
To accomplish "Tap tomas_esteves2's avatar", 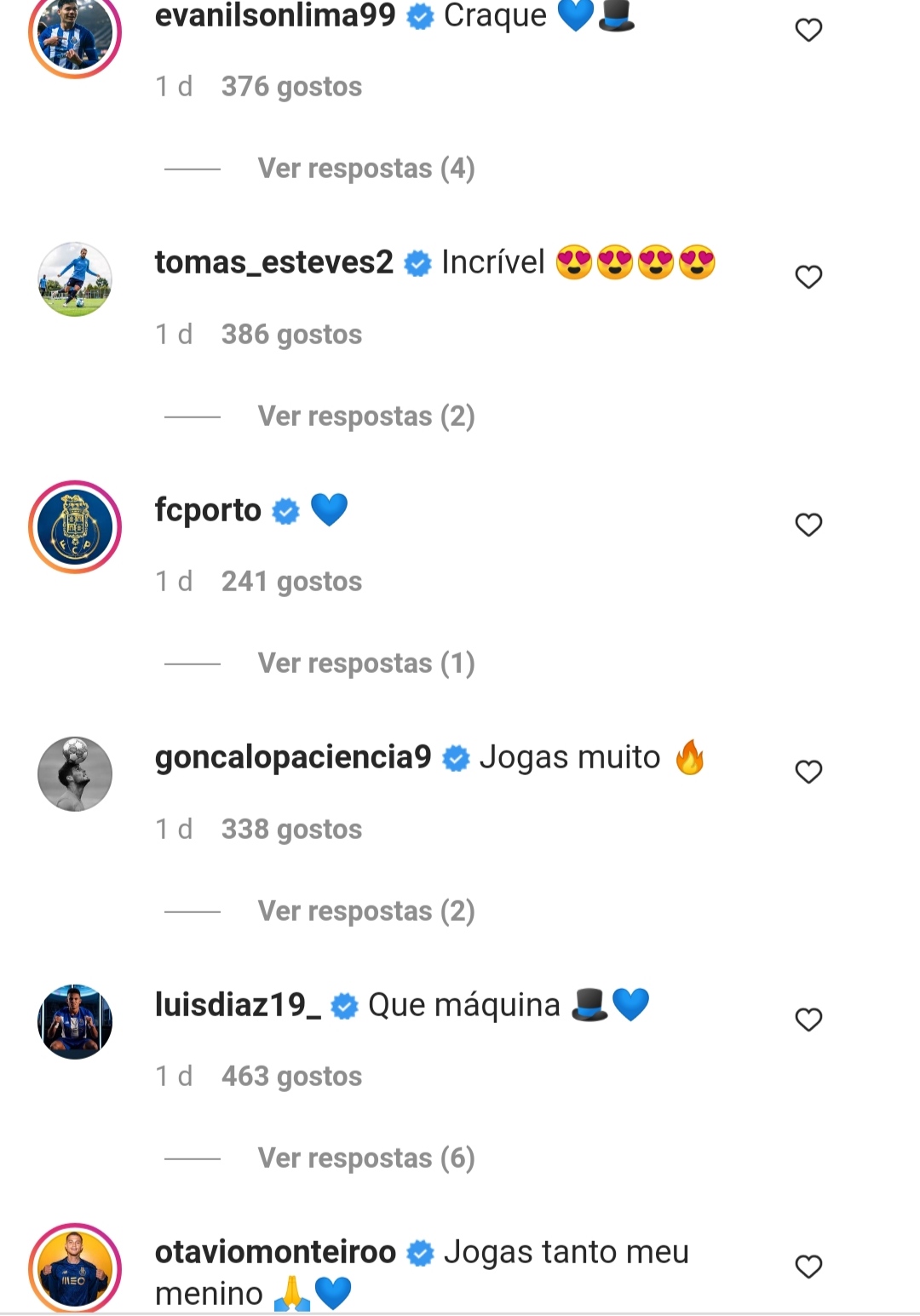I will (75, 279).
